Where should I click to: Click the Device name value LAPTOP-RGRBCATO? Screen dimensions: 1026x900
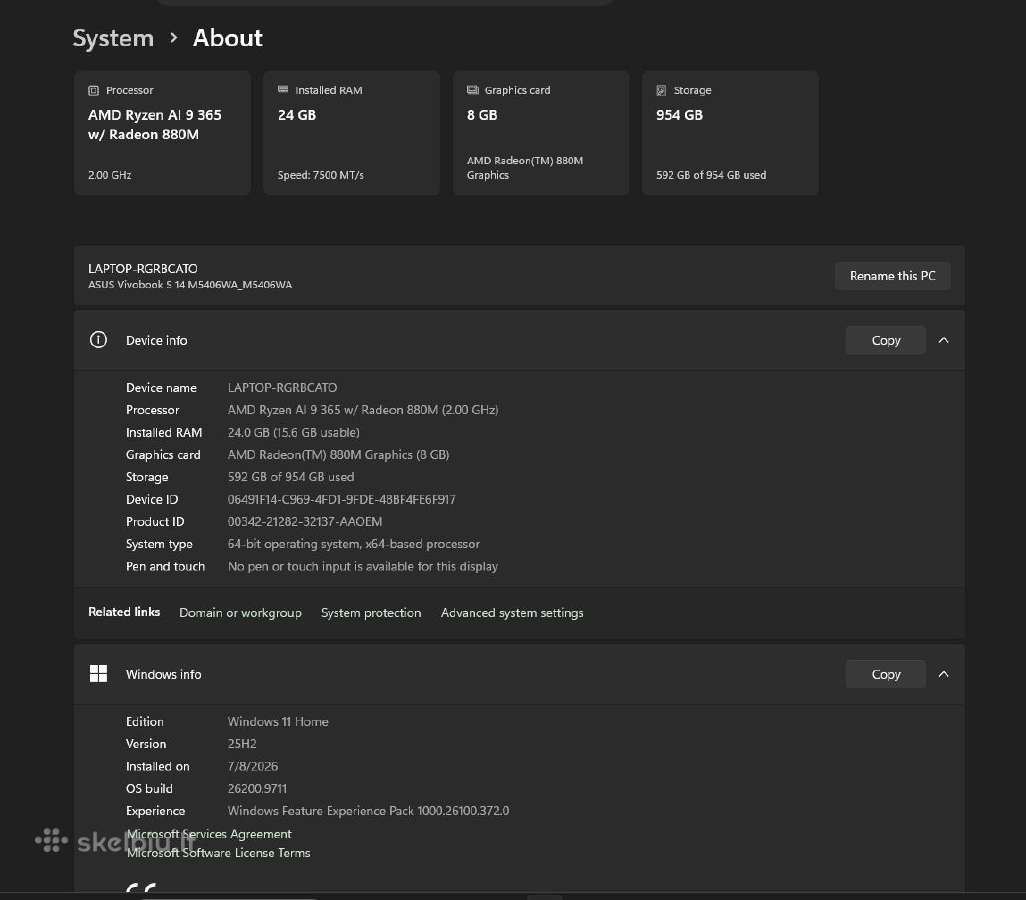tap(283, 387)
